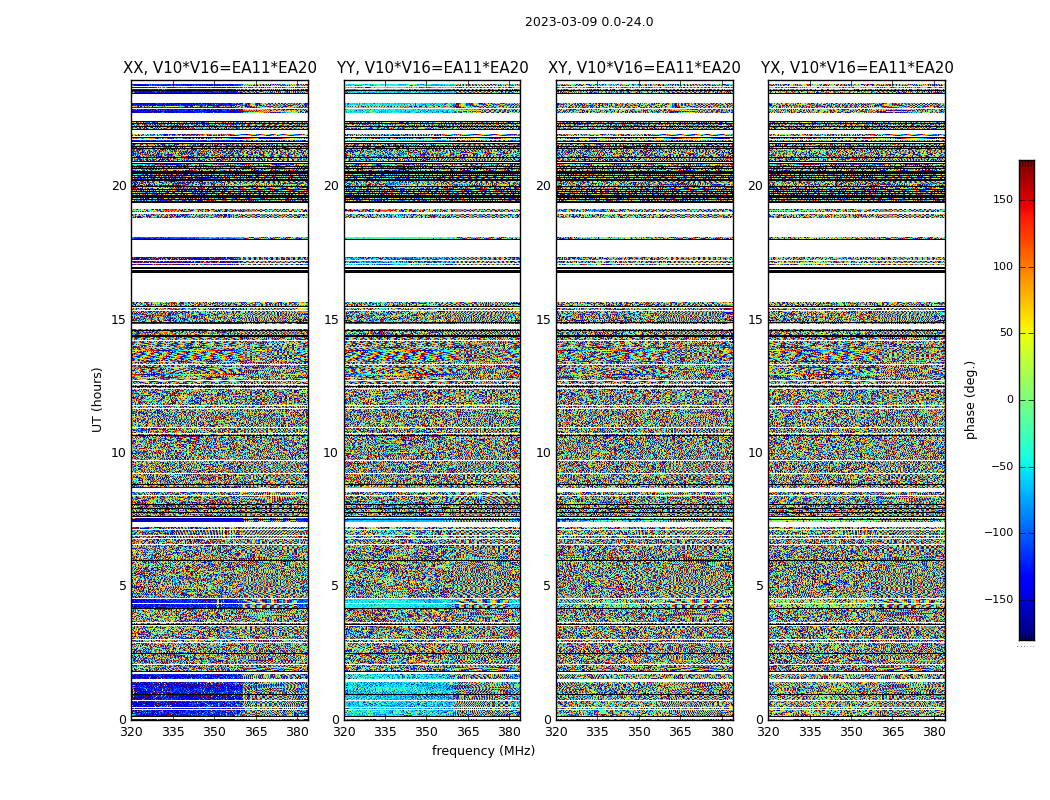
Task: Click the phase colorbar gradient
Action: 1027,400
